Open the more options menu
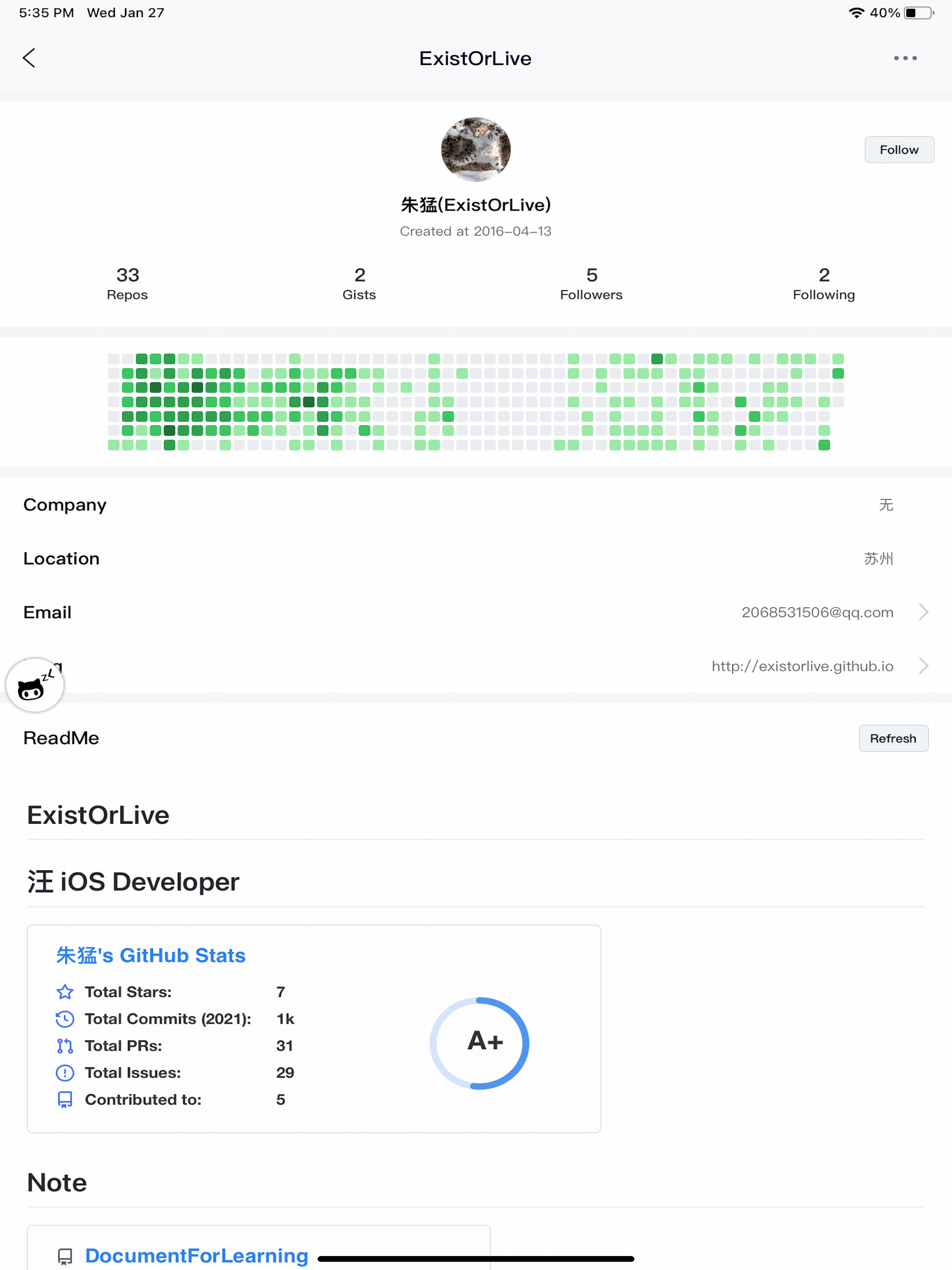This screenshot has width=952, height=1270. pyautogui.click(x=906, y=58)
